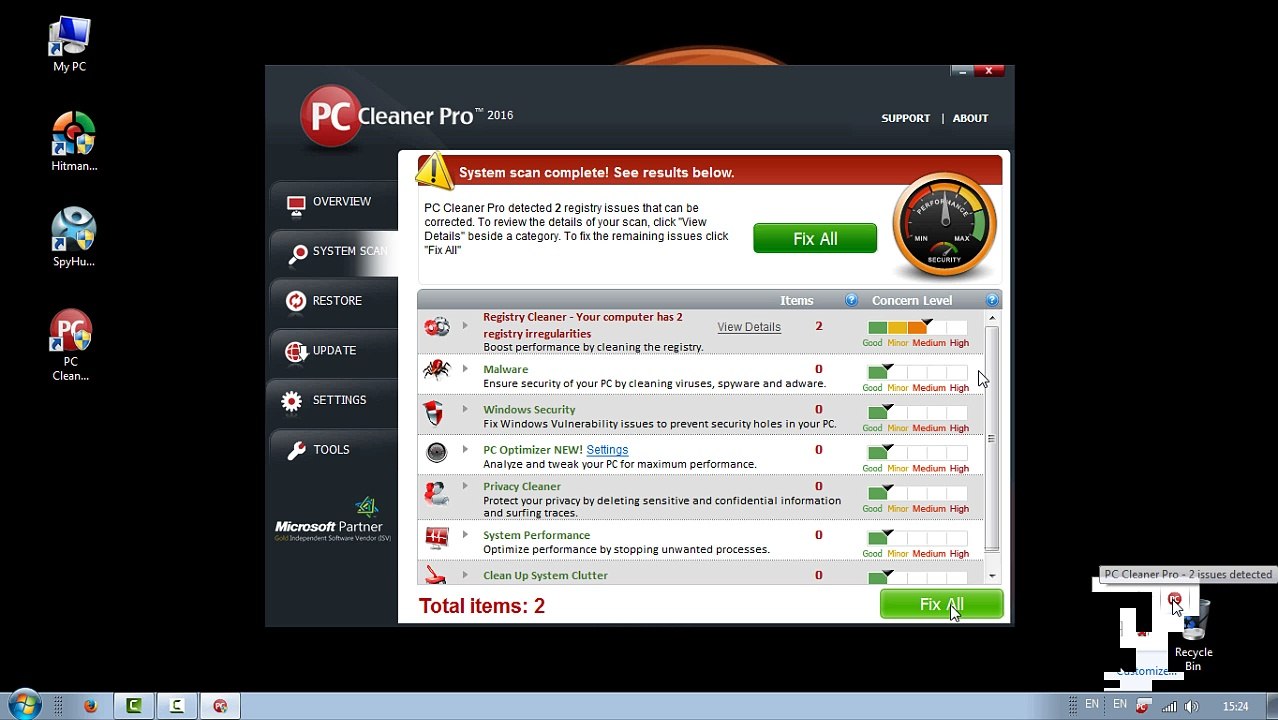The width and height of the screenshot is (1278, 720).
Task: Click the Privacy Cleaner category title
Action: coord(522,486)
